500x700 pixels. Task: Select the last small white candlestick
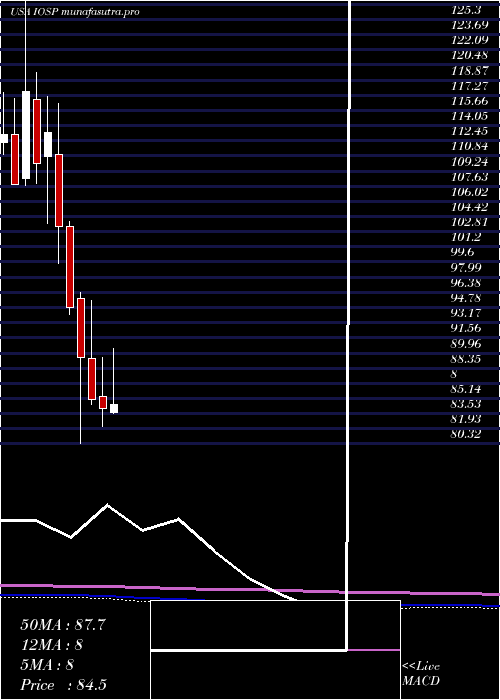pos(114,408)
